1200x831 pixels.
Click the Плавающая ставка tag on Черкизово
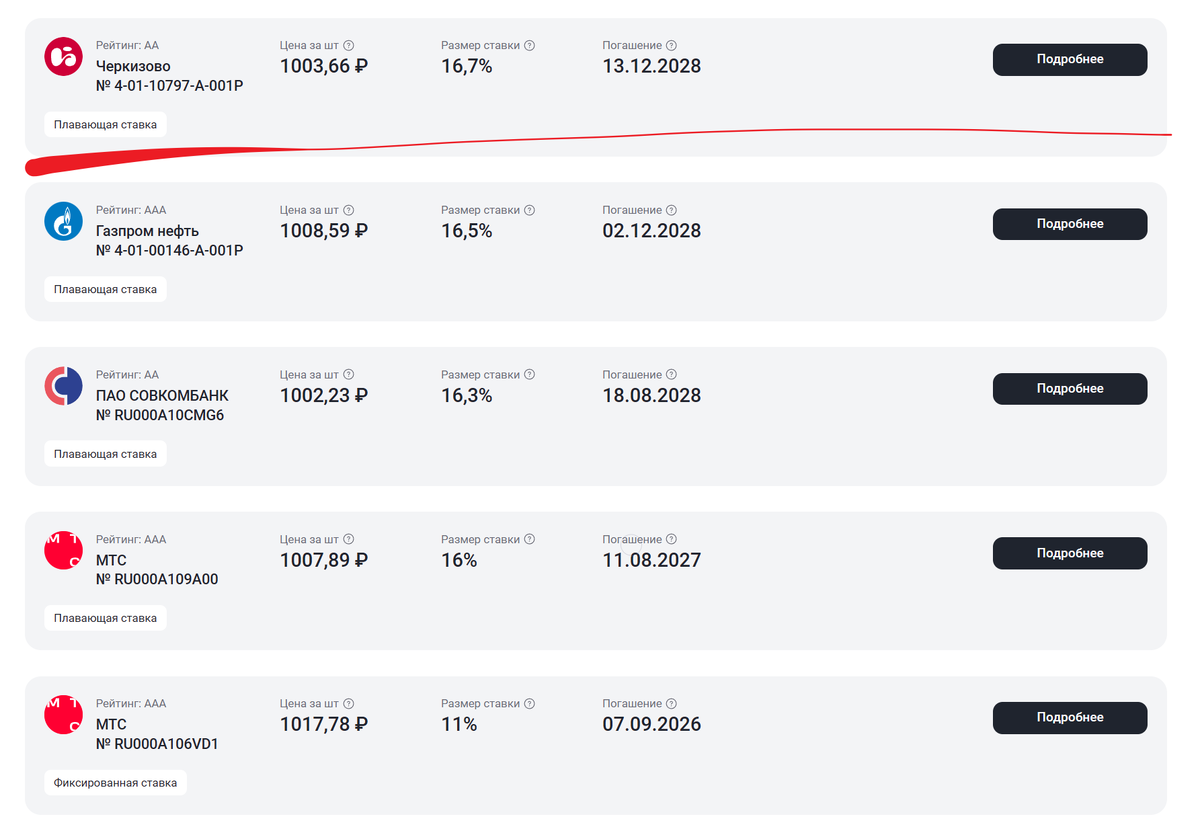pyautogui.click(x=105, y=125)
